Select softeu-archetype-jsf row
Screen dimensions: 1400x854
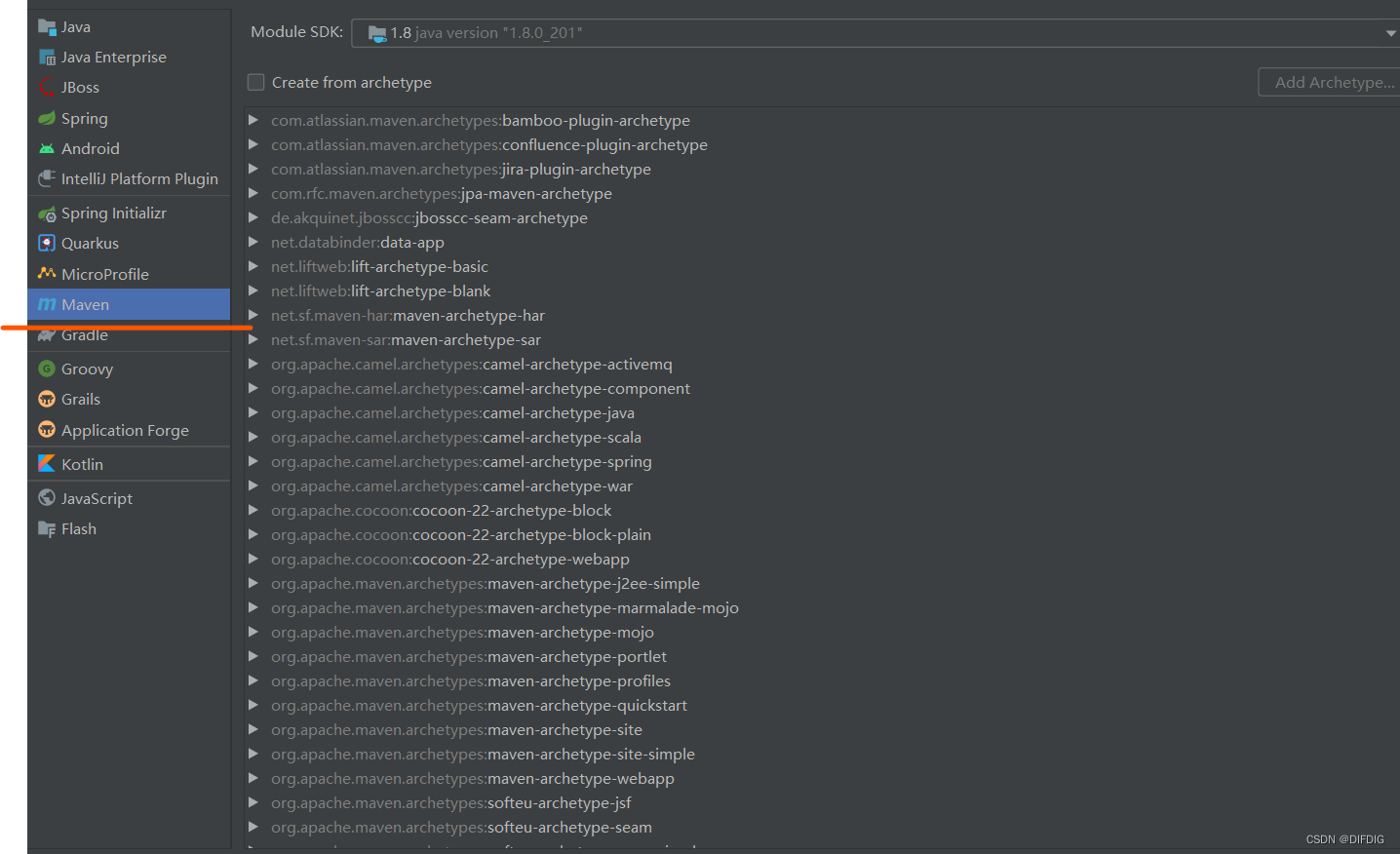(x=822, y=802)
